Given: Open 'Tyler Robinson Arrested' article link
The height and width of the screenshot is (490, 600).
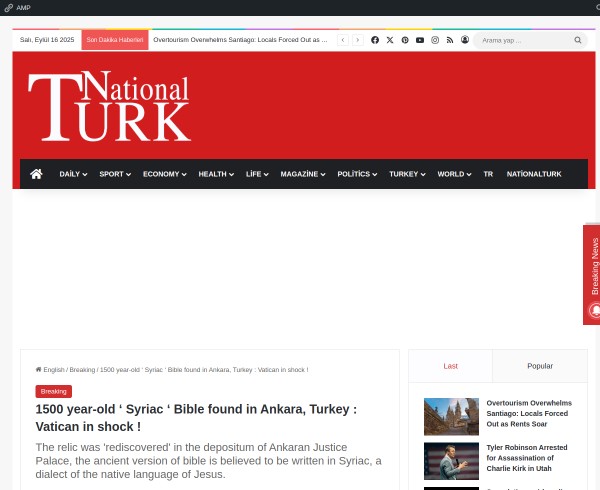Looking at the screenshot, I should coord(527,458).
